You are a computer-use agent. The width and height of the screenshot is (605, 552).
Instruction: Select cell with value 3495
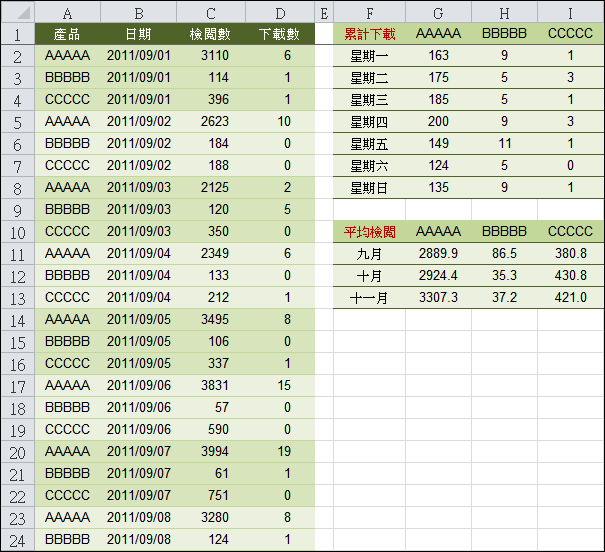(x=211, y=319)
